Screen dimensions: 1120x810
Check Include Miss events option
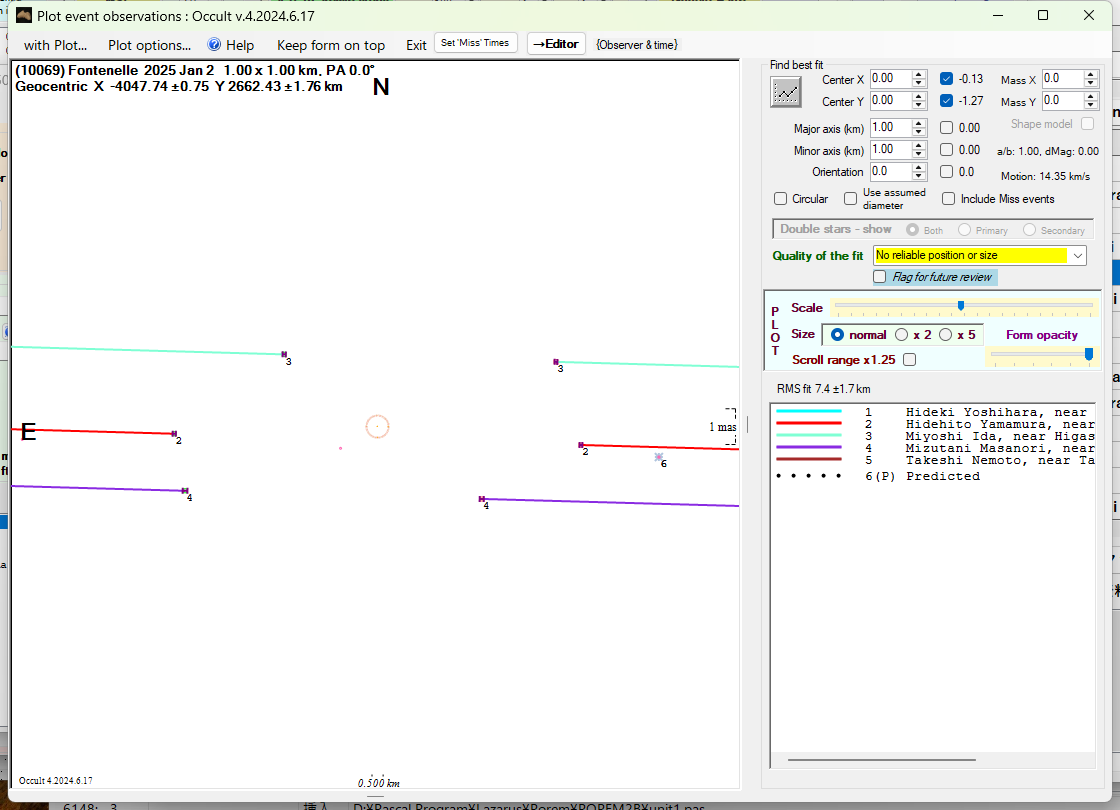click(x=948, y=199)
